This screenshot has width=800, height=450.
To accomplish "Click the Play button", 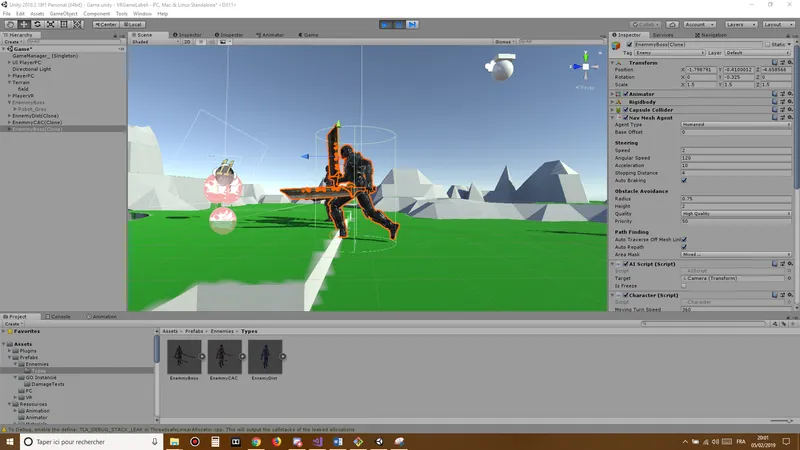I will coord(385,24).
